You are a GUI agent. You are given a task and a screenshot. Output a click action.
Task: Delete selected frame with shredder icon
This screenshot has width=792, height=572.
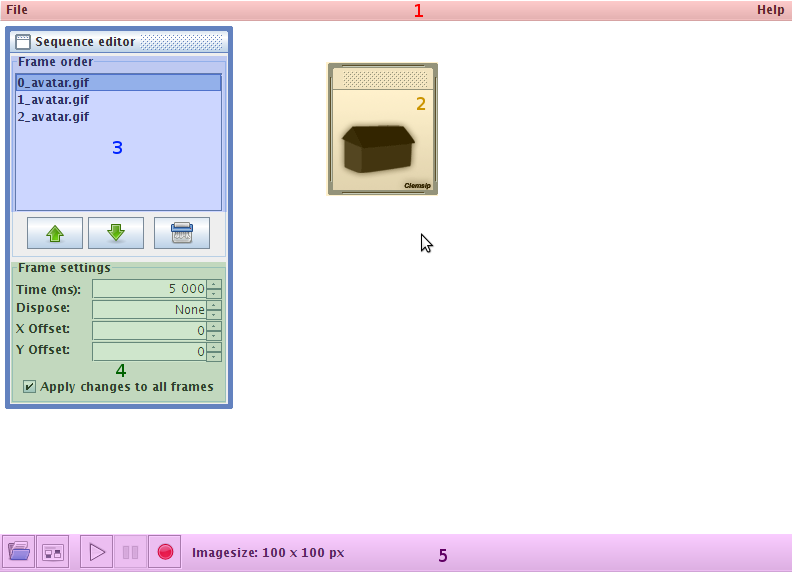pos(182,233)
